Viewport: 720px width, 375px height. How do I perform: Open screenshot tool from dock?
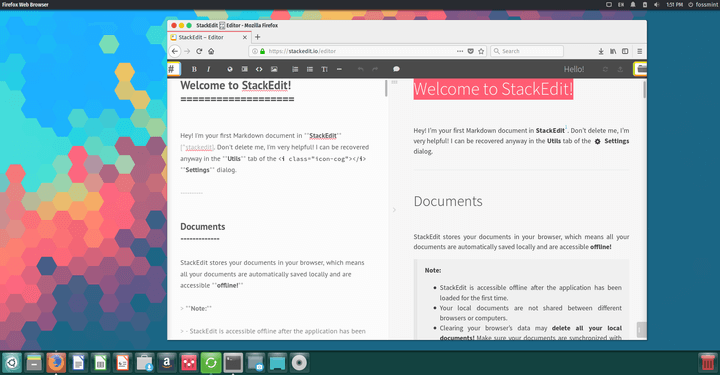coord(255,363)
